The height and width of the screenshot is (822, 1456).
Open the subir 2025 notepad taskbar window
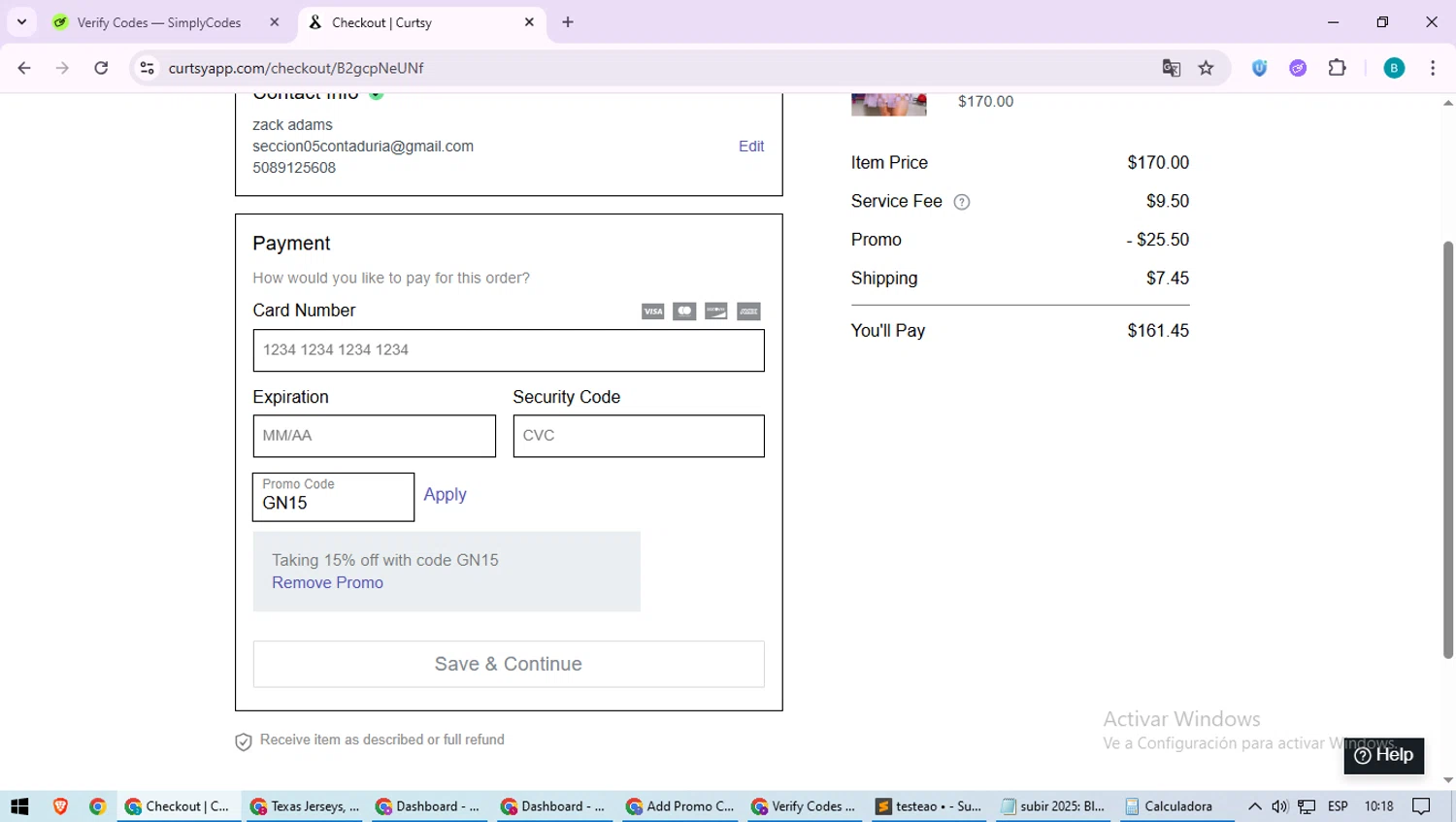(x=1053, y=806)
